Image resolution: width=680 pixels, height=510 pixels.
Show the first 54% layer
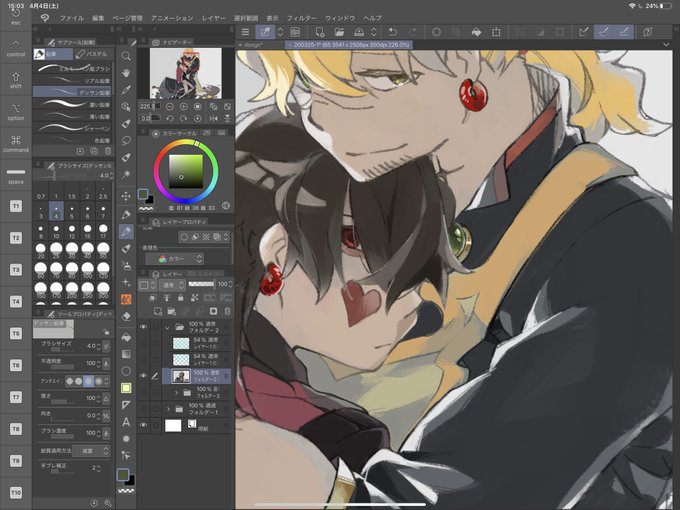pyautogui.click(x=144, y=343)
